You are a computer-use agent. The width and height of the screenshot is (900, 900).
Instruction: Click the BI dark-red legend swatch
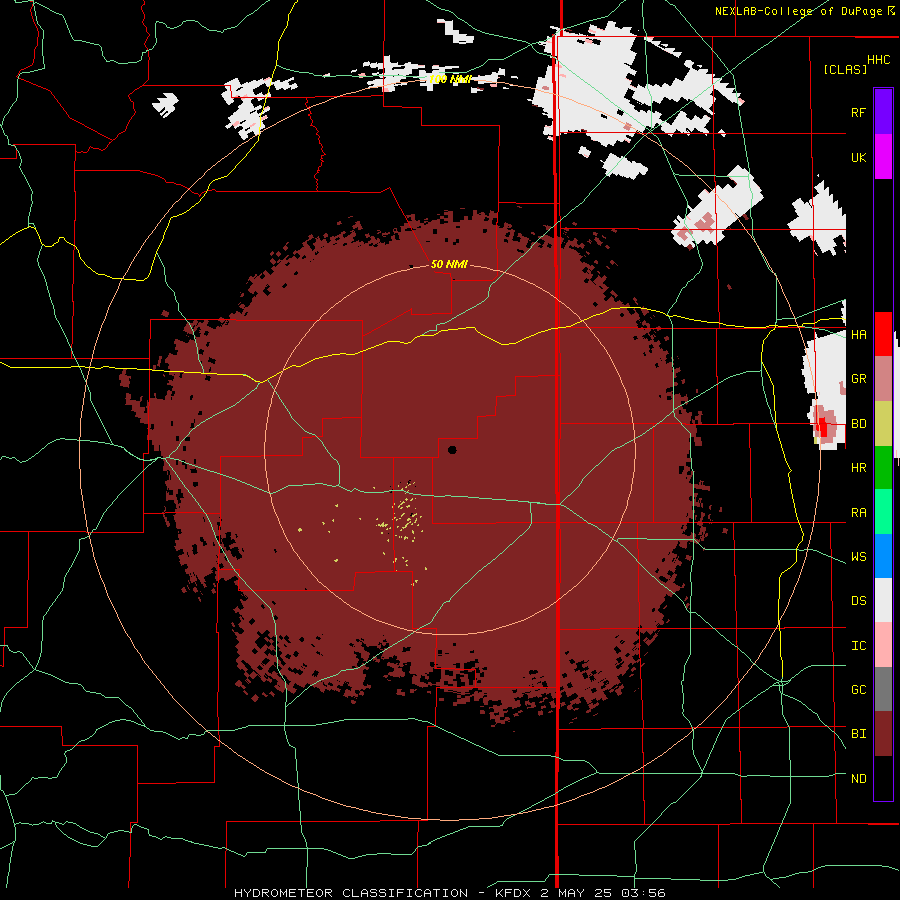coord(883,734)
